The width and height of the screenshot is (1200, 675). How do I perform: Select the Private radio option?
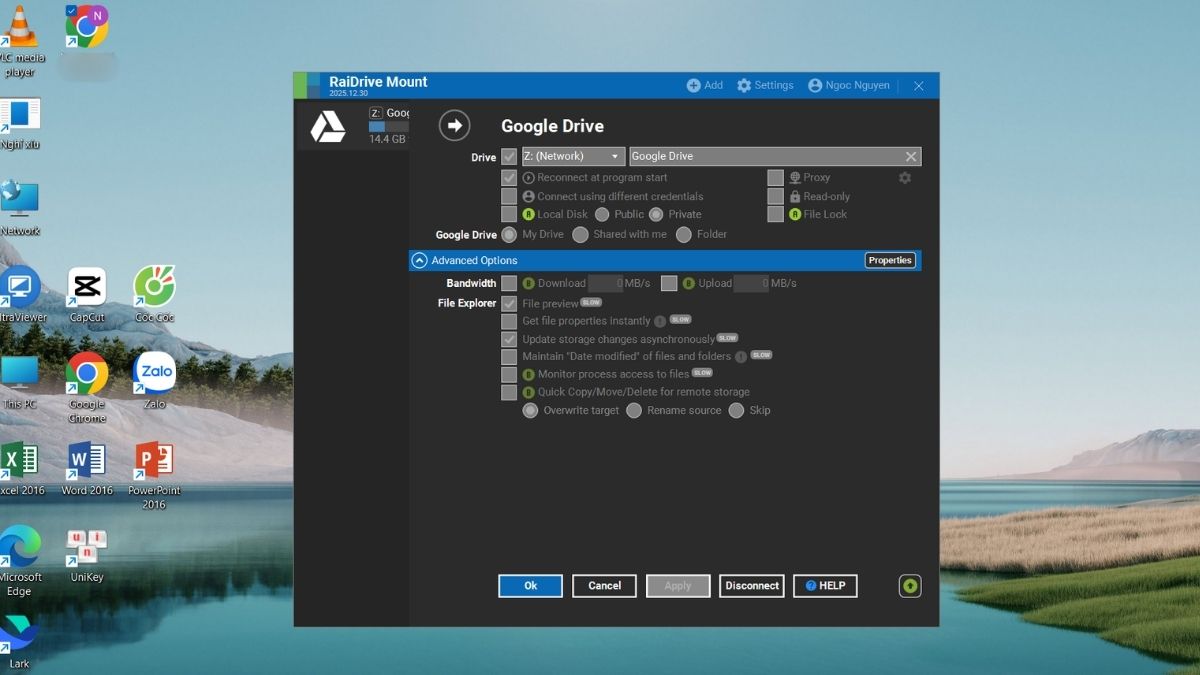[x=656, y=214]
